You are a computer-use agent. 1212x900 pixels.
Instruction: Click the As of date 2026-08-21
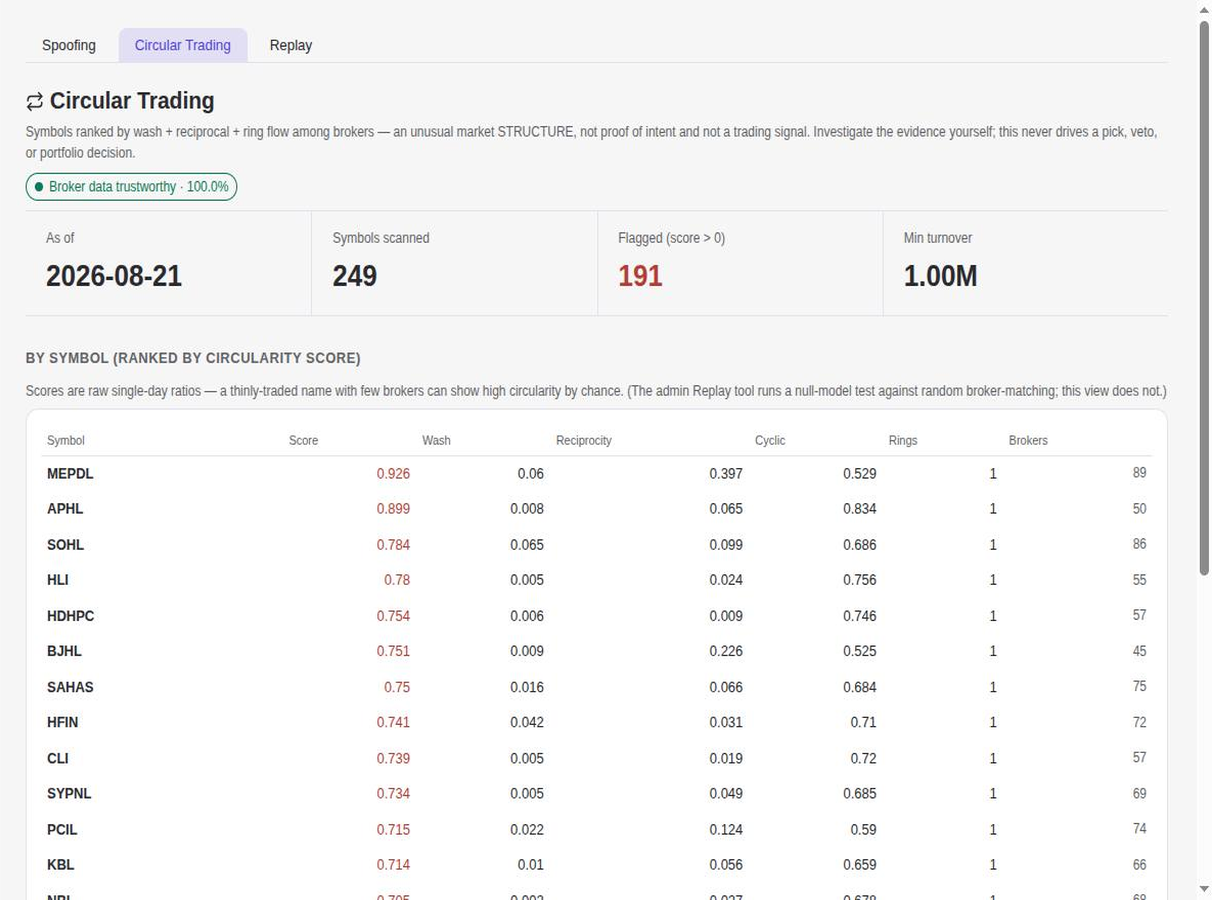[x=114, y=276]
